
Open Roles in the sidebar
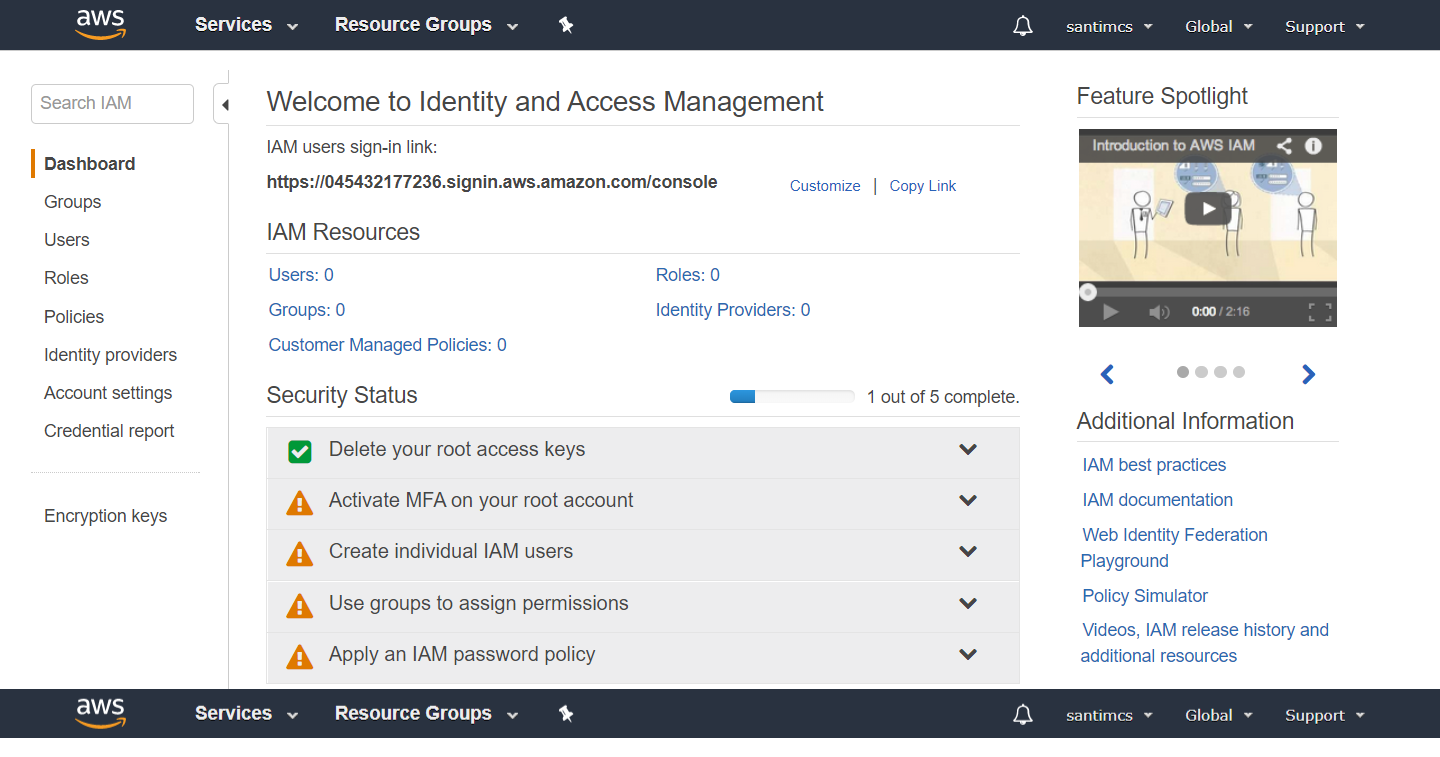pyautogui.click(x=66, y=278)
